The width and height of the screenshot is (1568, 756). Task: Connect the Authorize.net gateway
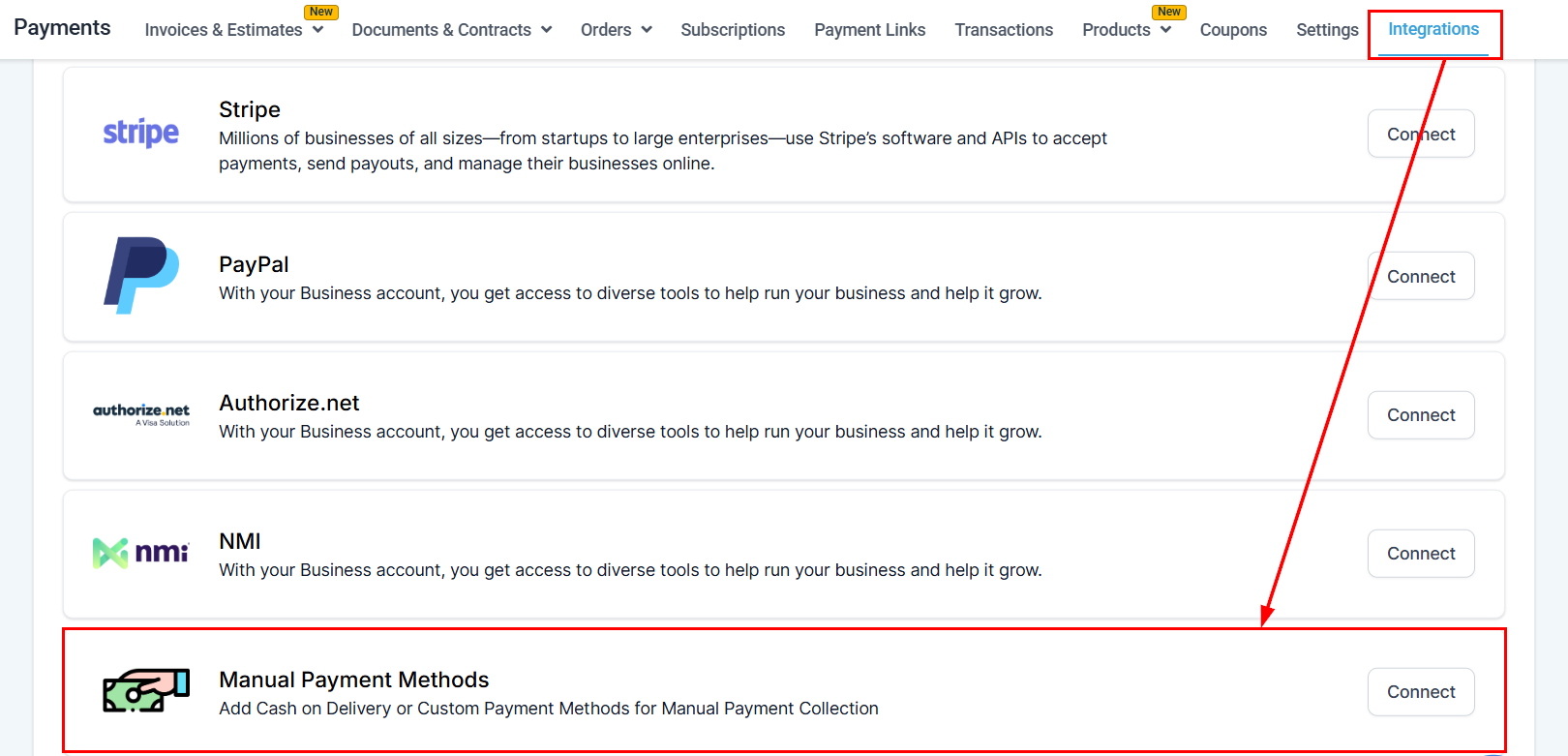pyautogui.click(x=1420, y=415)
